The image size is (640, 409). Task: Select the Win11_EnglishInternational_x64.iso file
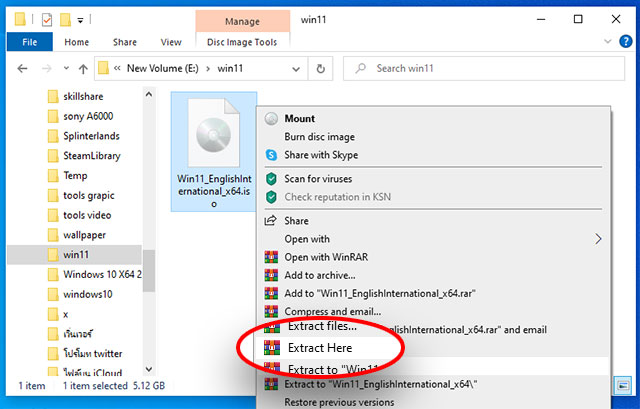click(x=214, y=151)
